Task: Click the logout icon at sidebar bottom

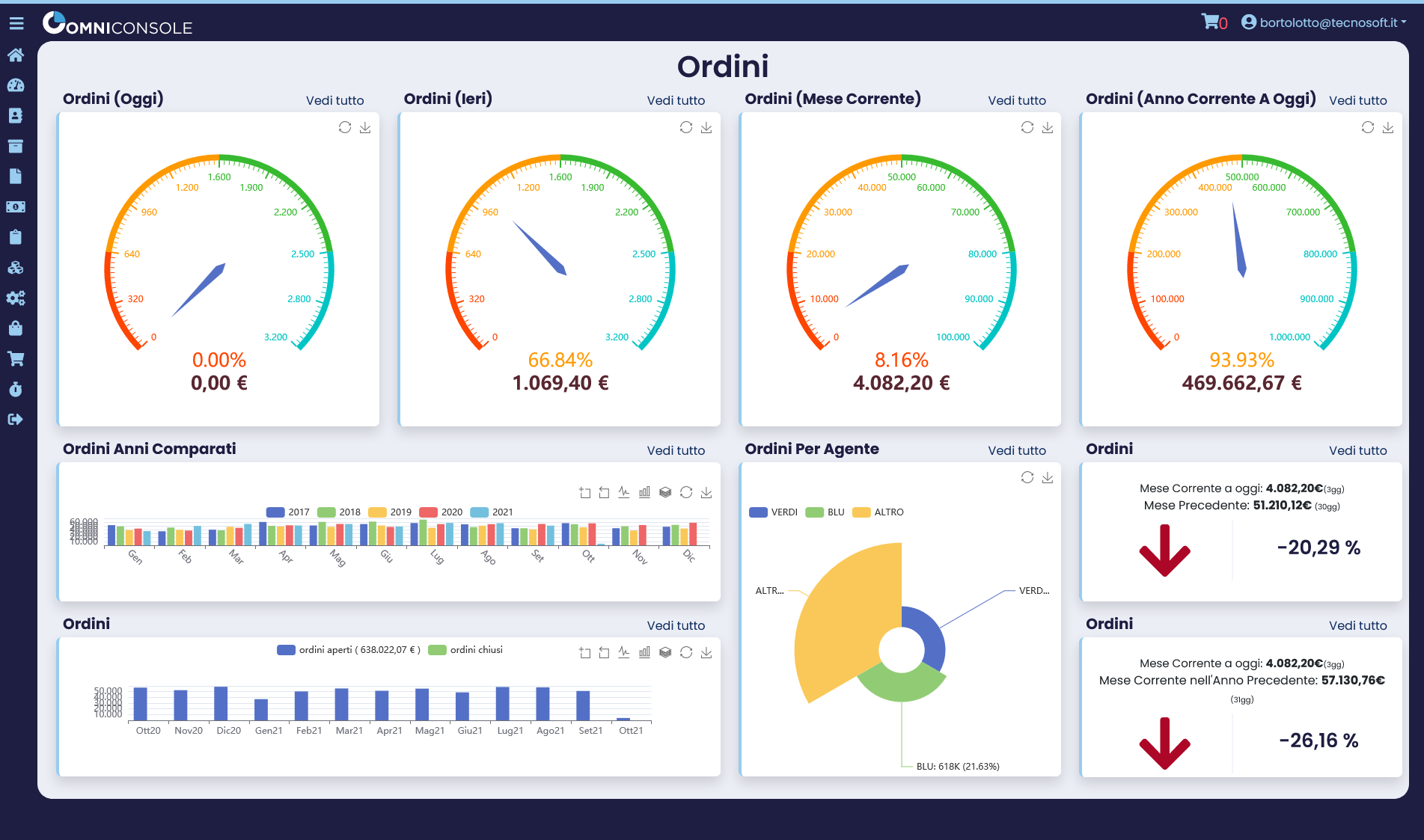Action: tap(16, 420)
